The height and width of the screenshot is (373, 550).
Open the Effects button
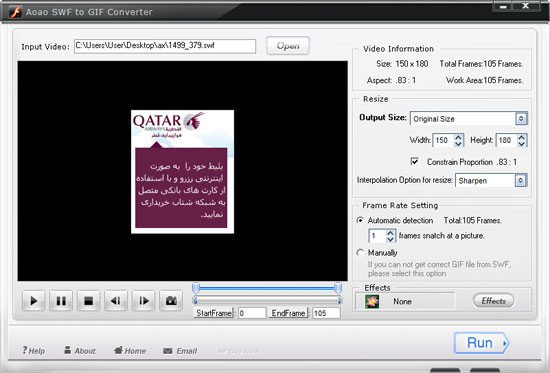[x=493, y=301]
